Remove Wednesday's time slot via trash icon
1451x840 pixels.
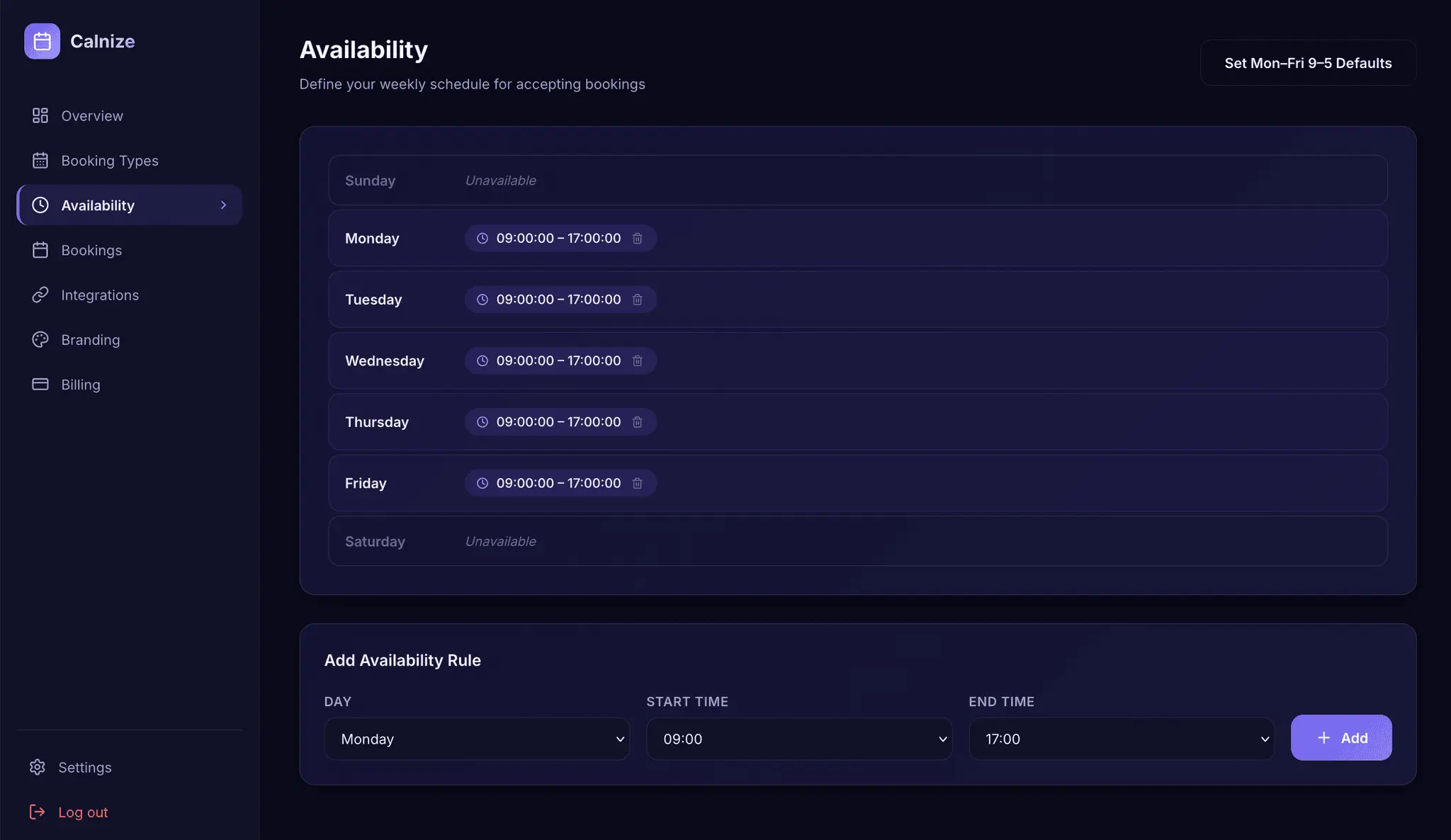(638, 361)
